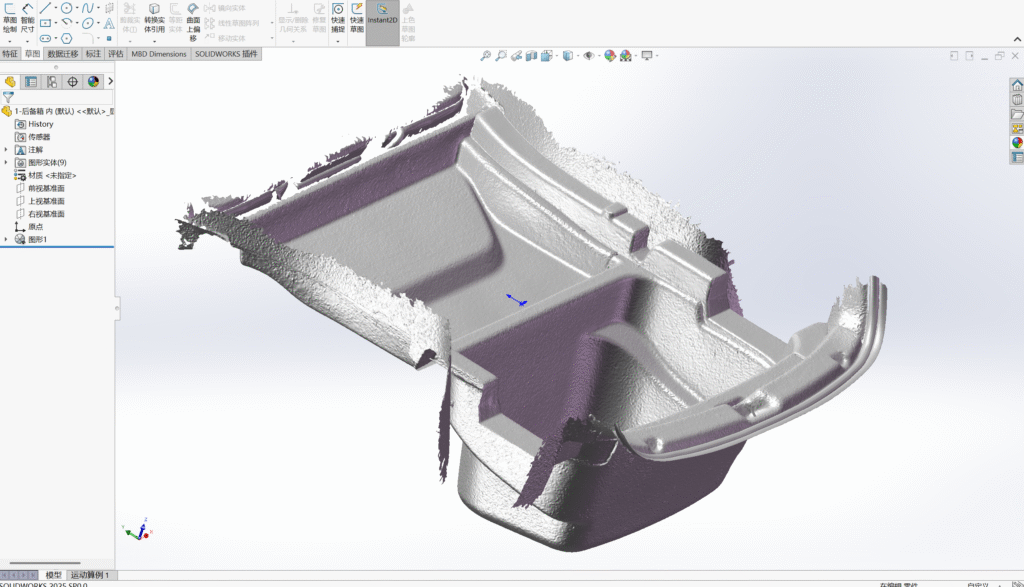
Task: Toggle Rapid Sketch (快速草图) mode
Action: (x=357, y=19)
